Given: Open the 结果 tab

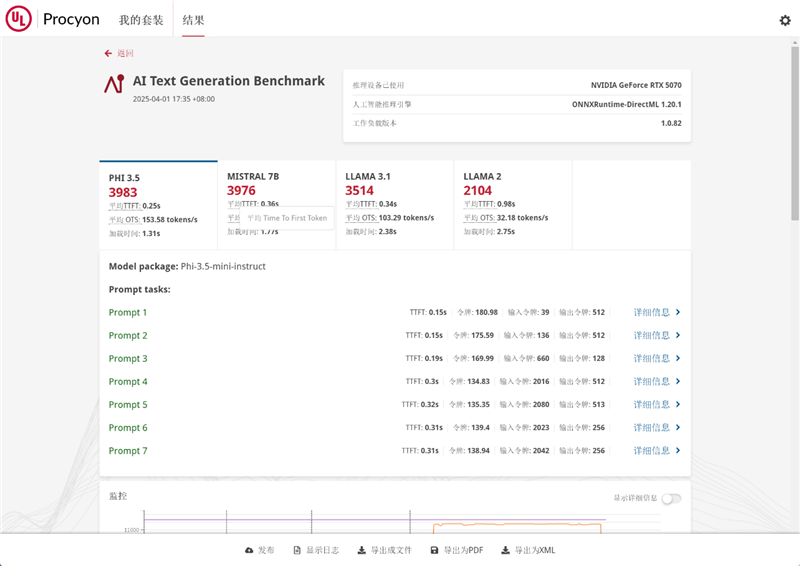Looking at the screenshot, I should pyautogui.click(x=193, y=20).
